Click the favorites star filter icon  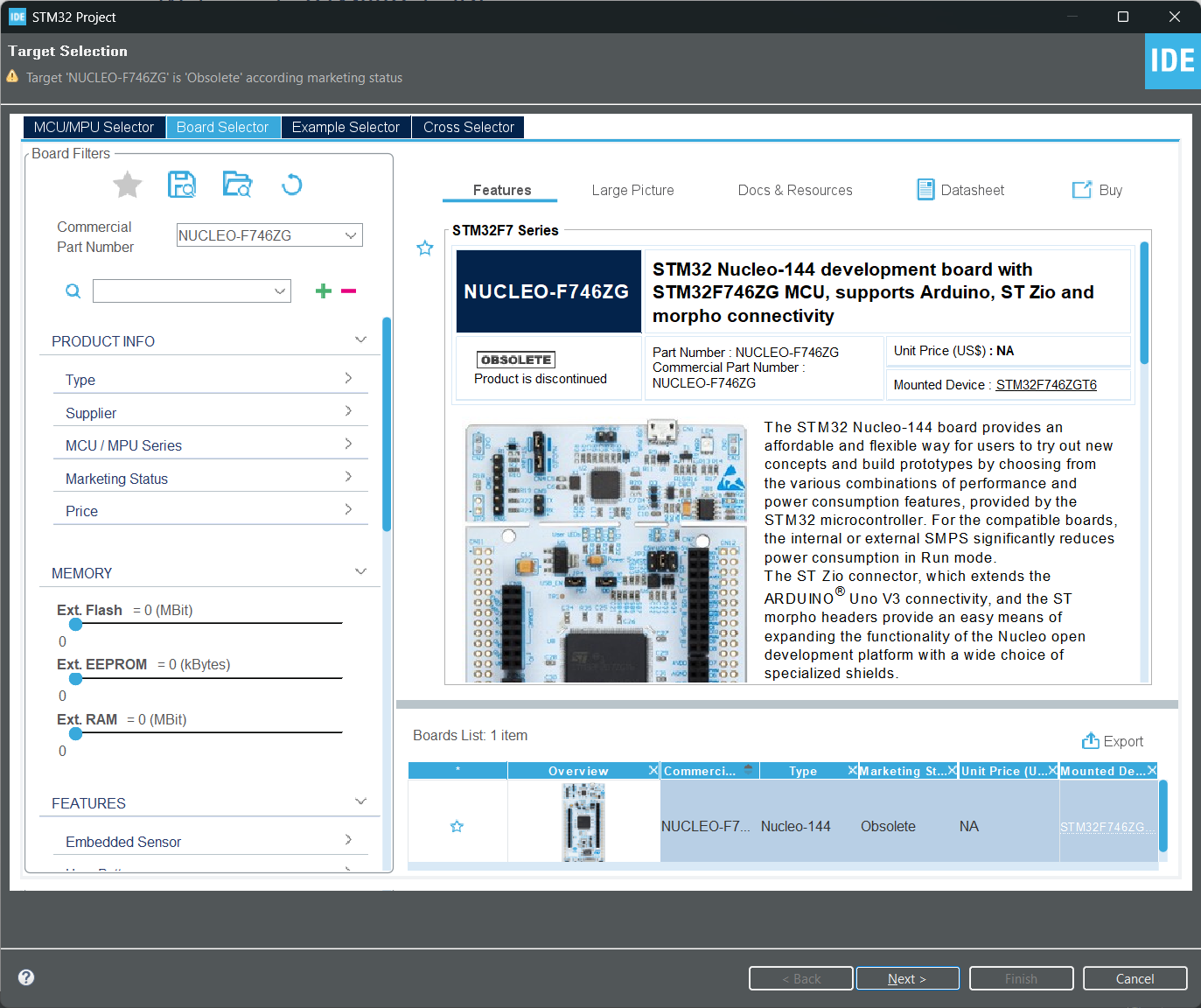point(128,185)
